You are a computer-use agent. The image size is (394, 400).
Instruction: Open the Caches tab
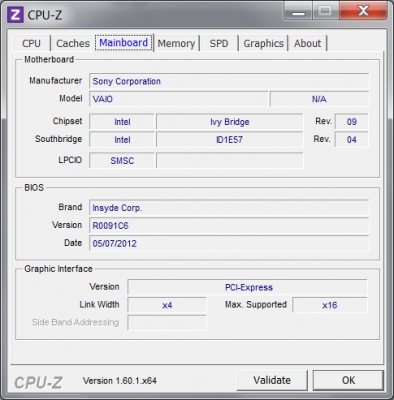point(73,43)
